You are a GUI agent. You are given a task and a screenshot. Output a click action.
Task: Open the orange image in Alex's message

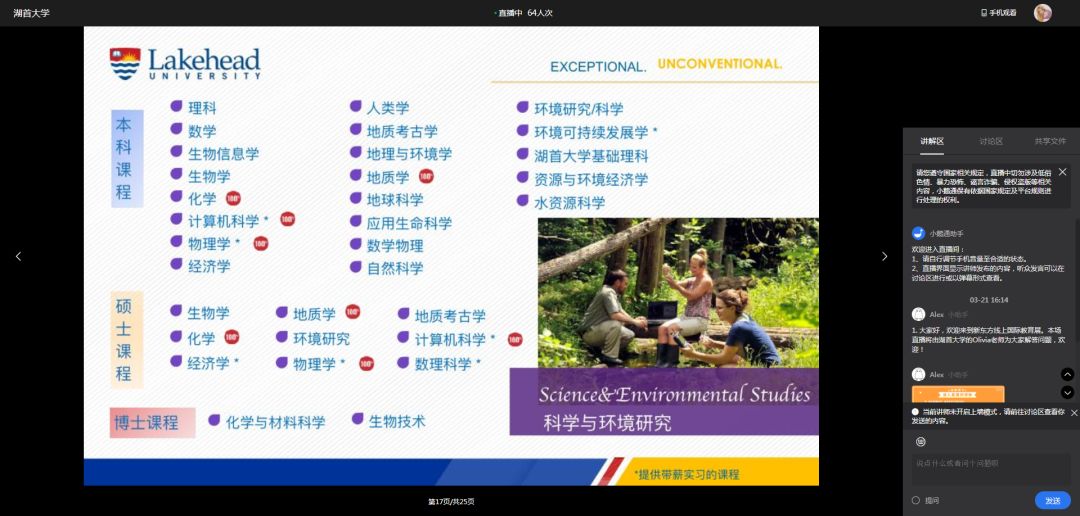point(958,394)
